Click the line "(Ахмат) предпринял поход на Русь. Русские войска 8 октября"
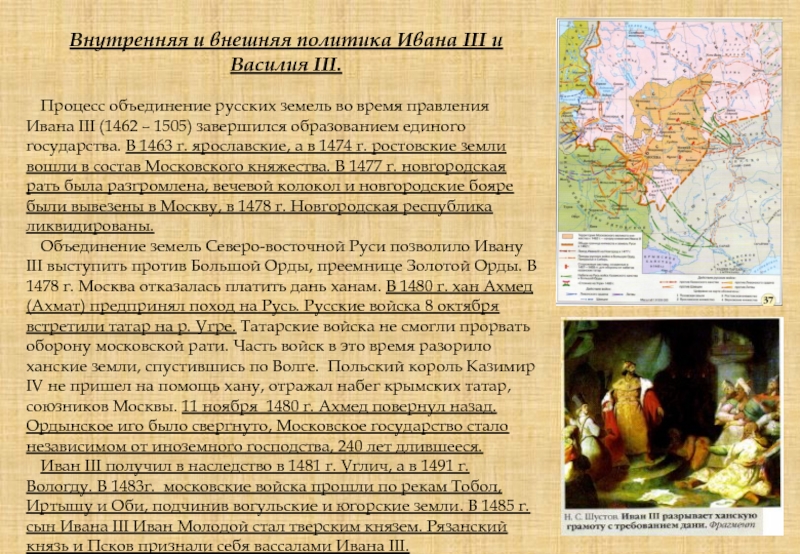Image resolution: width=800 pixels, height=554 pixels. point(262,307)
